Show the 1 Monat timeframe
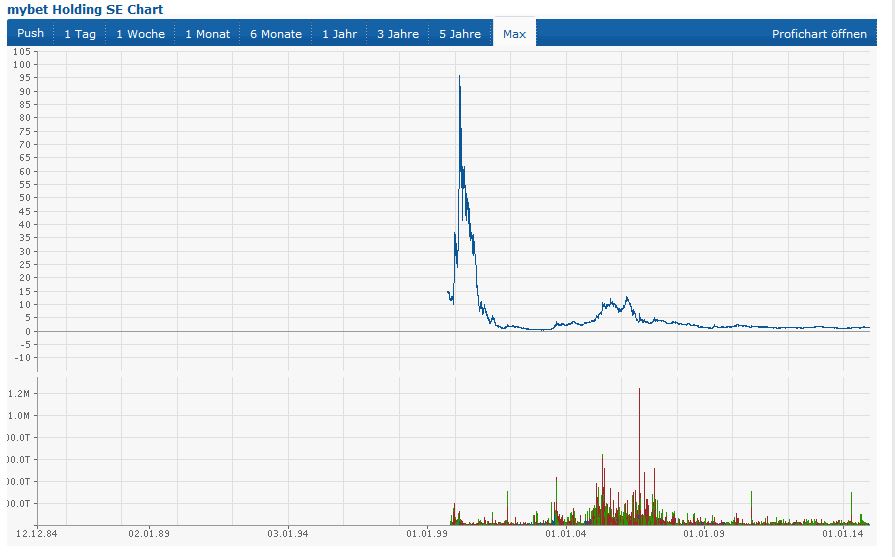The image size is (895, 557). [207, 34]
